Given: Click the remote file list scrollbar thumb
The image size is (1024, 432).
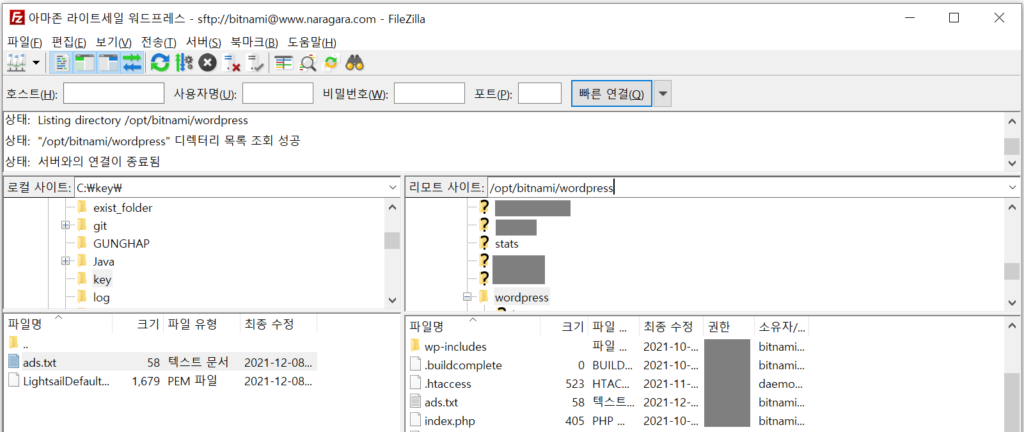Looking at the screenshot, I should click(x=1012, y=405).
